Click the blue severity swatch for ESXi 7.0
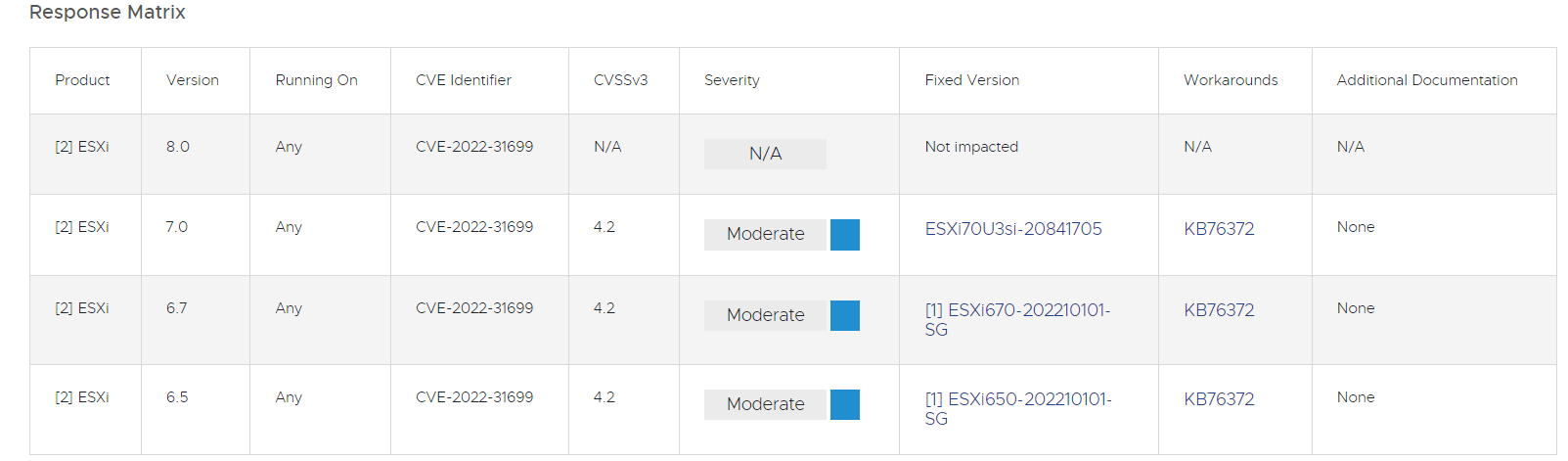 [x=845, y=235]
